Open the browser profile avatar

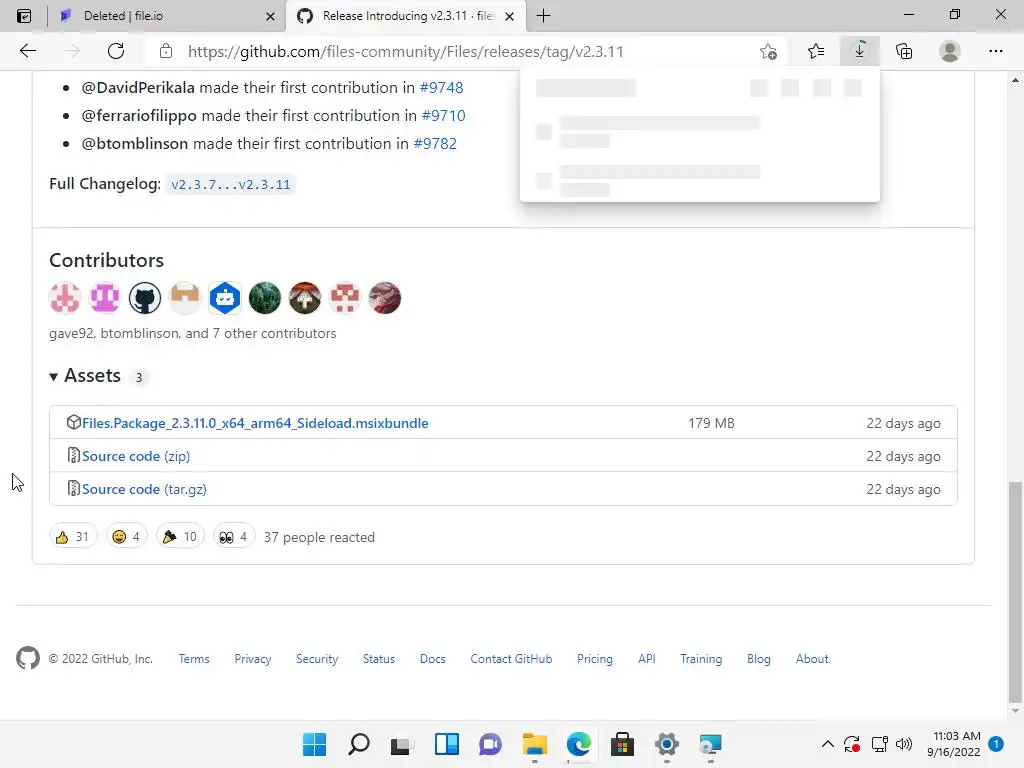pyautogui.click(x=950, y=51)
